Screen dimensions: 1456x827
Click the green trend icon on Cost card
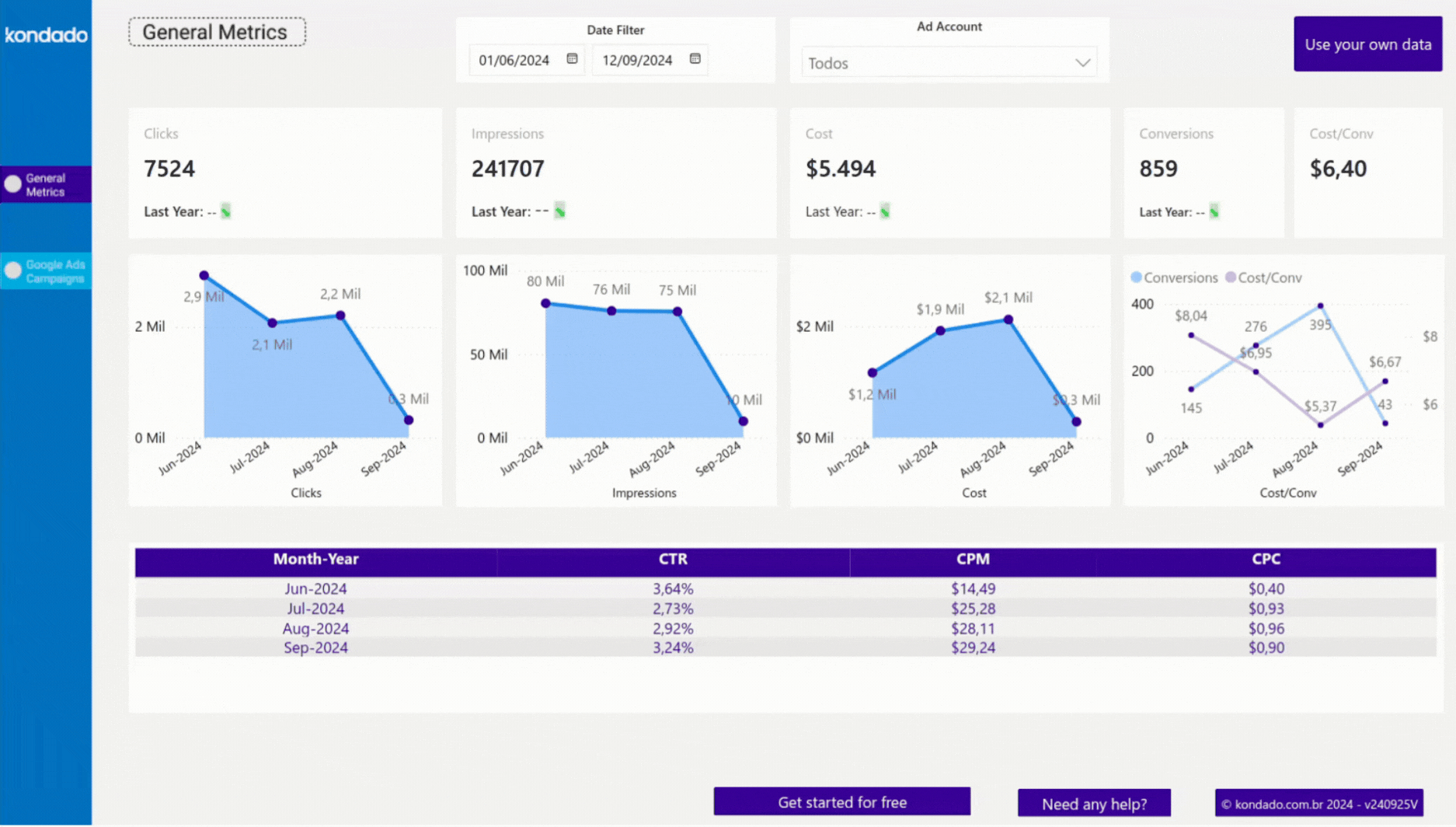tap(884, 211)
